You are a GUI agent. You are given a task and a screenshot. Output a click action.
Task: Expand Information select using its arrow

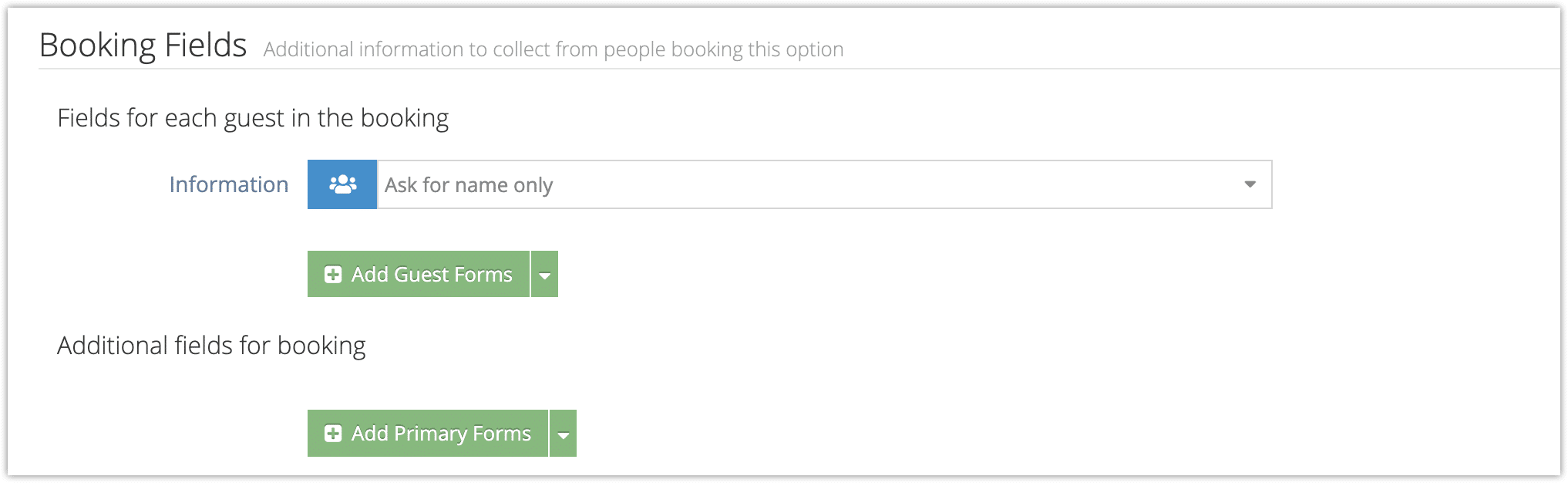[1250, 184]
